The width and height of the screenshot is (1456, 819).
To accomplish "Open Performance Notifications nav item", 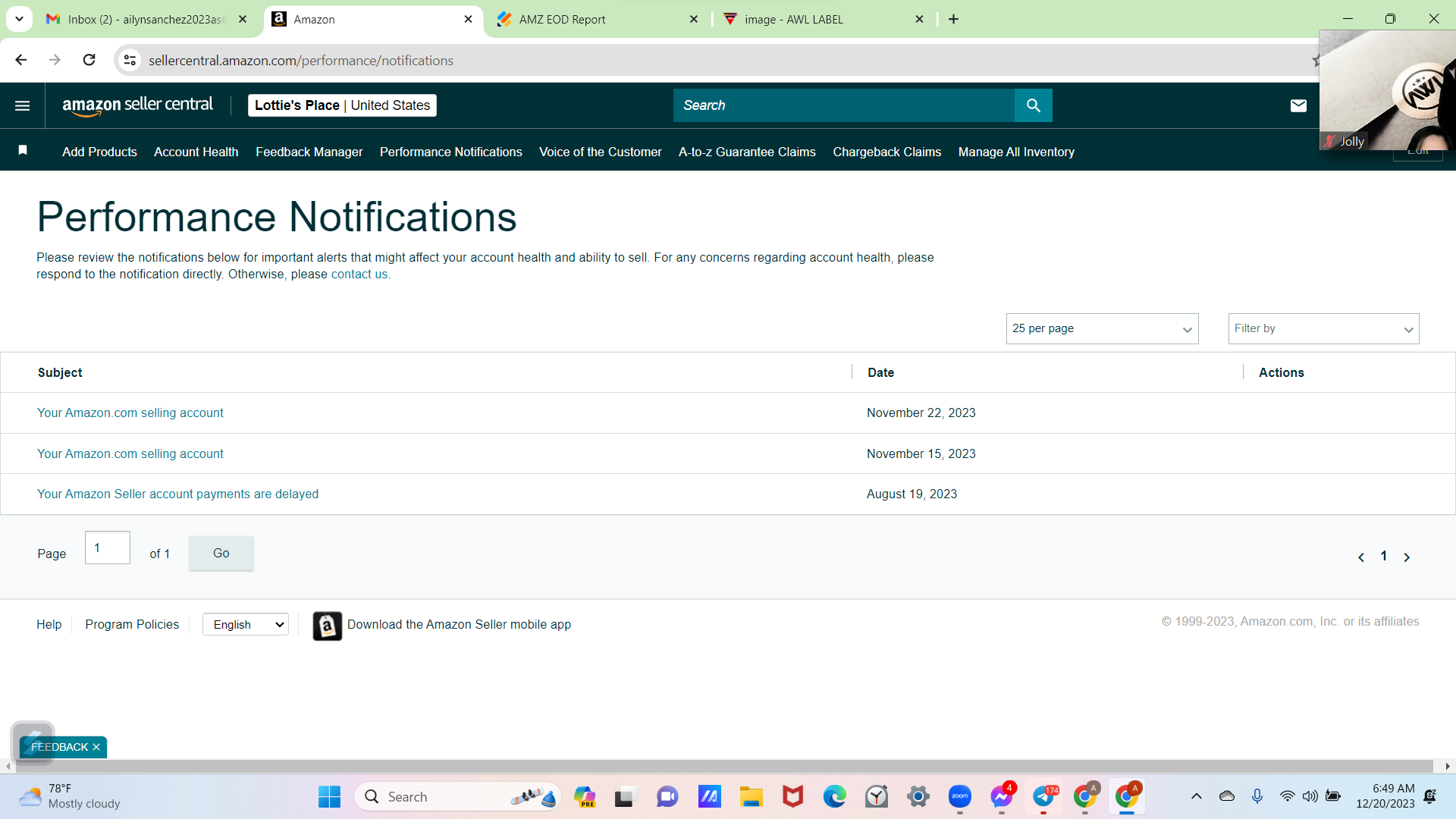I will (x=450, y=152).
